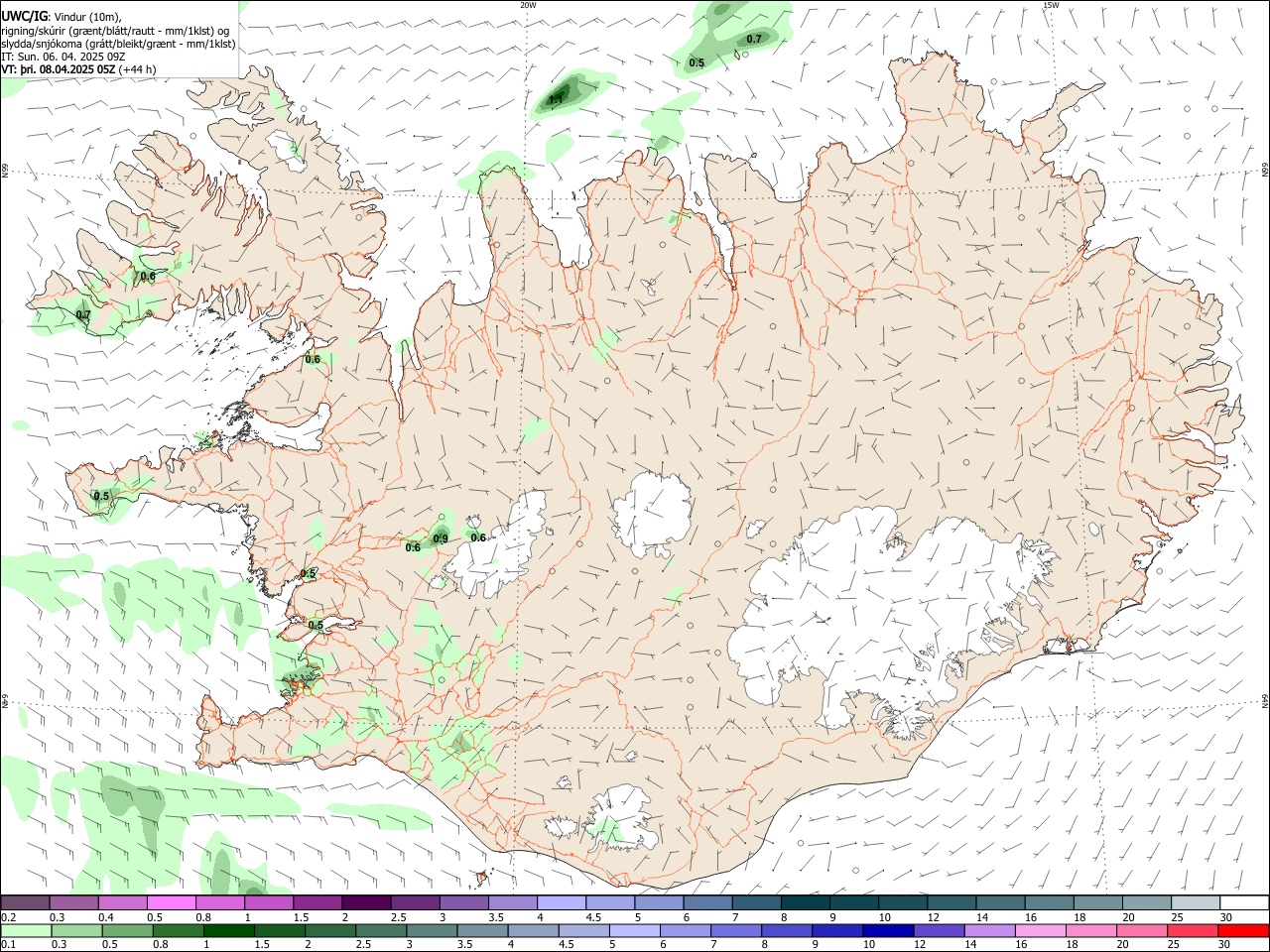Image resolution: width=1270 pixels, height=952 pixels.
Task: Pick the dark purple upper swatch starting at 2
Action: (x=366, y=903)
